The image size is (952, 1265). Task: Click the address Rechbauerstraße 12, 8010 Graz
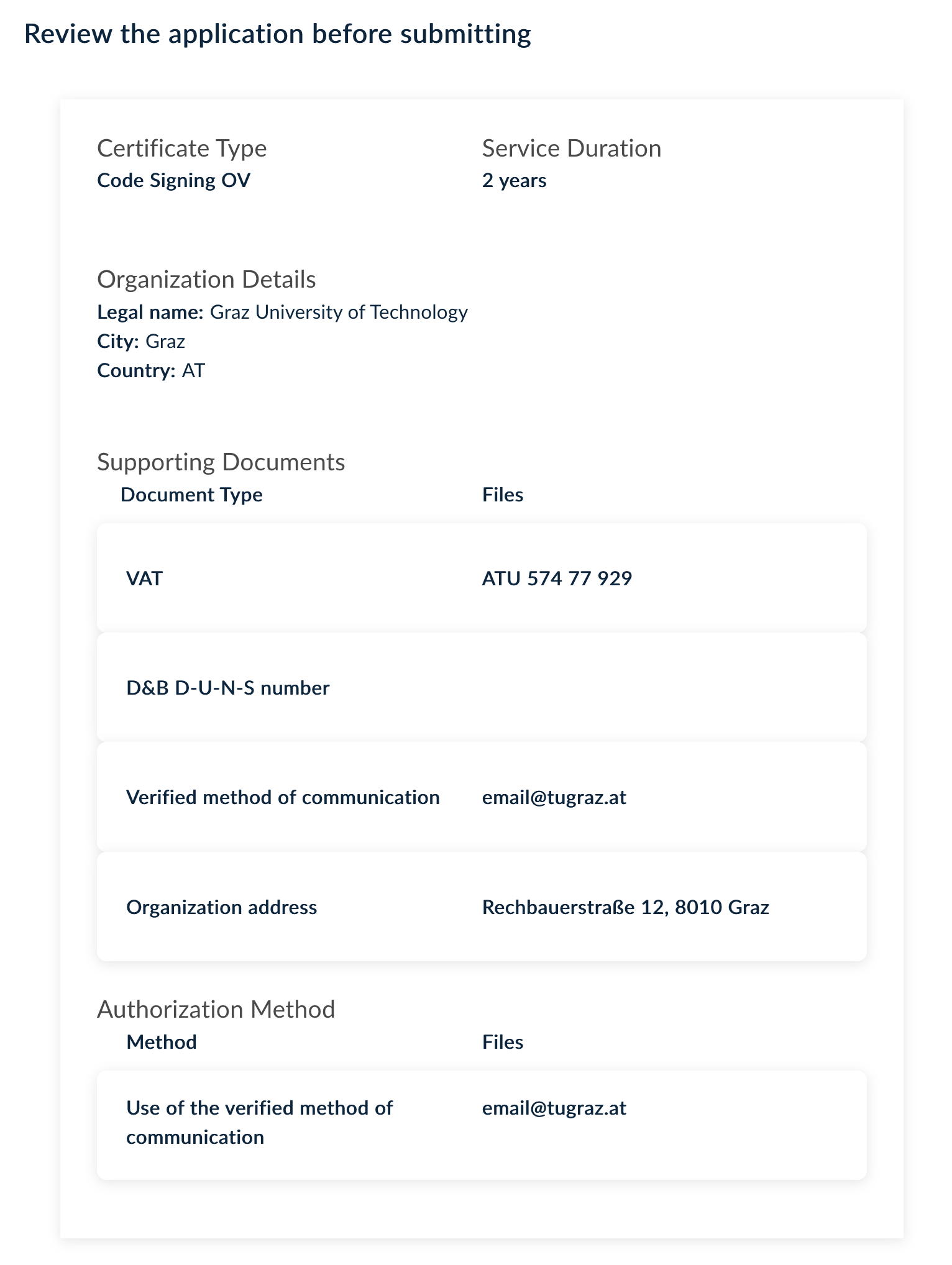tap(625, 907)
